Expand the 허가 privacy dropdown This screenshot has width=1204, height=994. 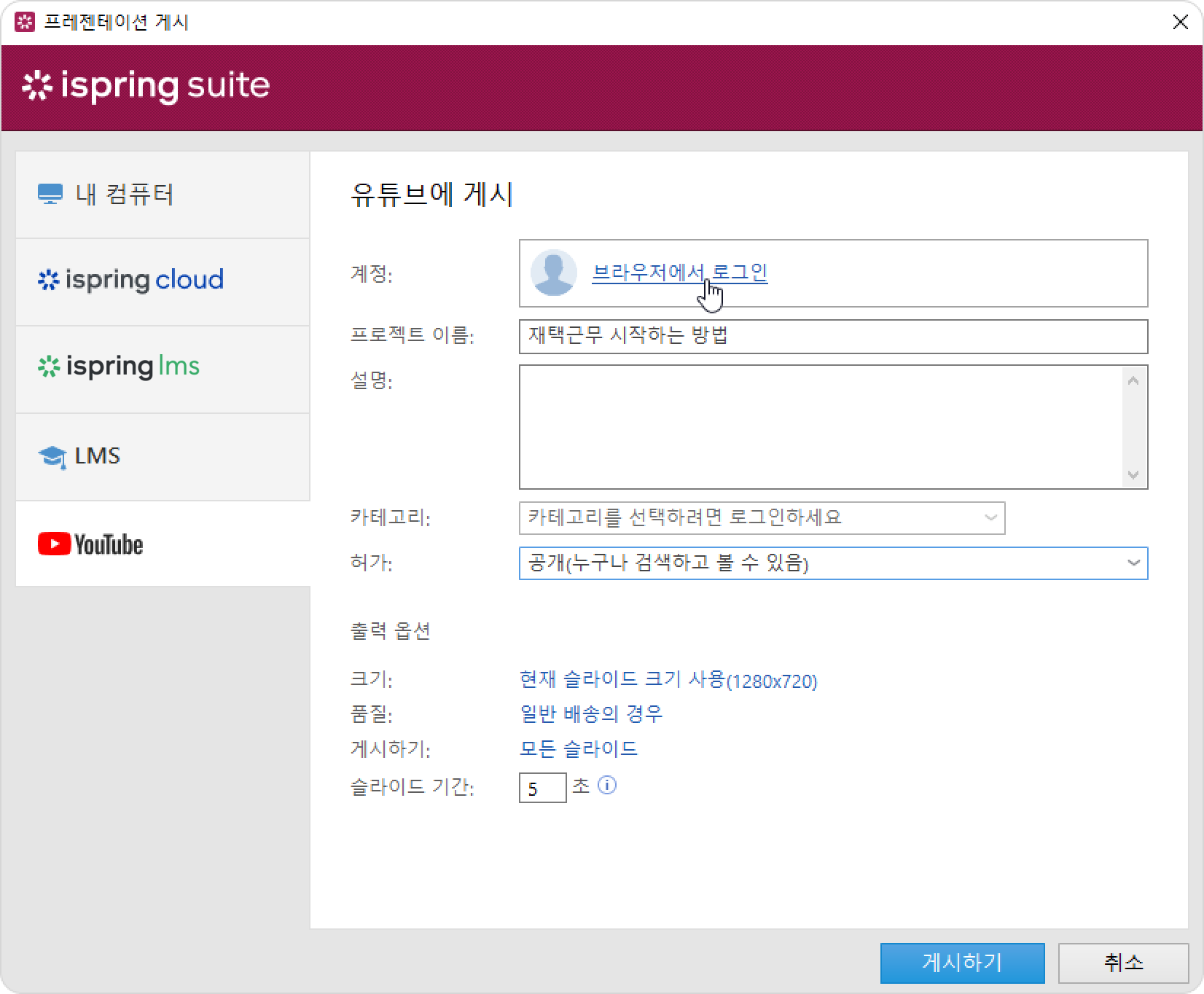click(x=832, y=563)
